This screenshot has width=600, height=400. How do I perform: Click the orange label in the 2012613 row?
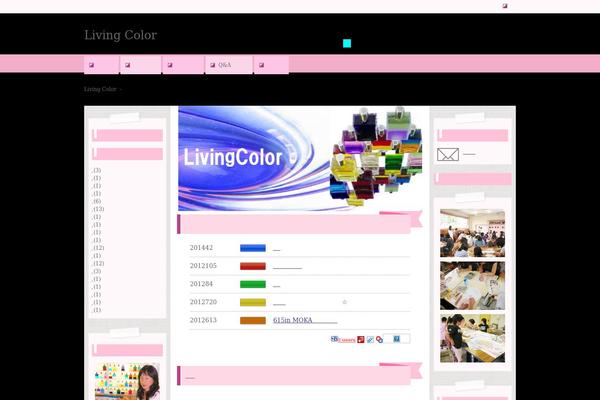pos(253,320)
